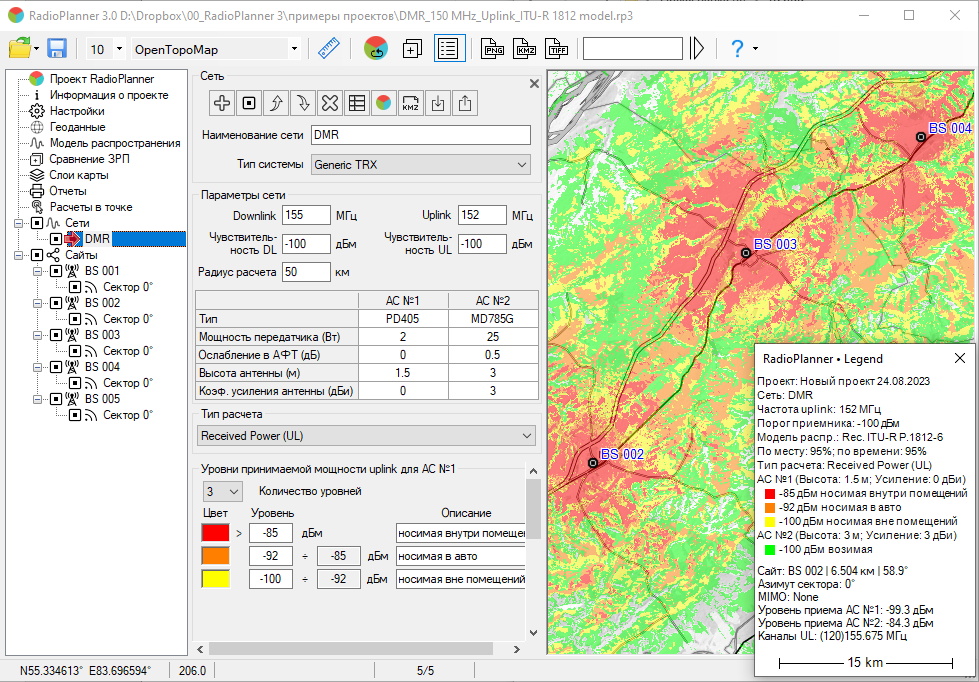Open Отчеты in the project tree
Screen dimensions: 979x682
point(68,191)
